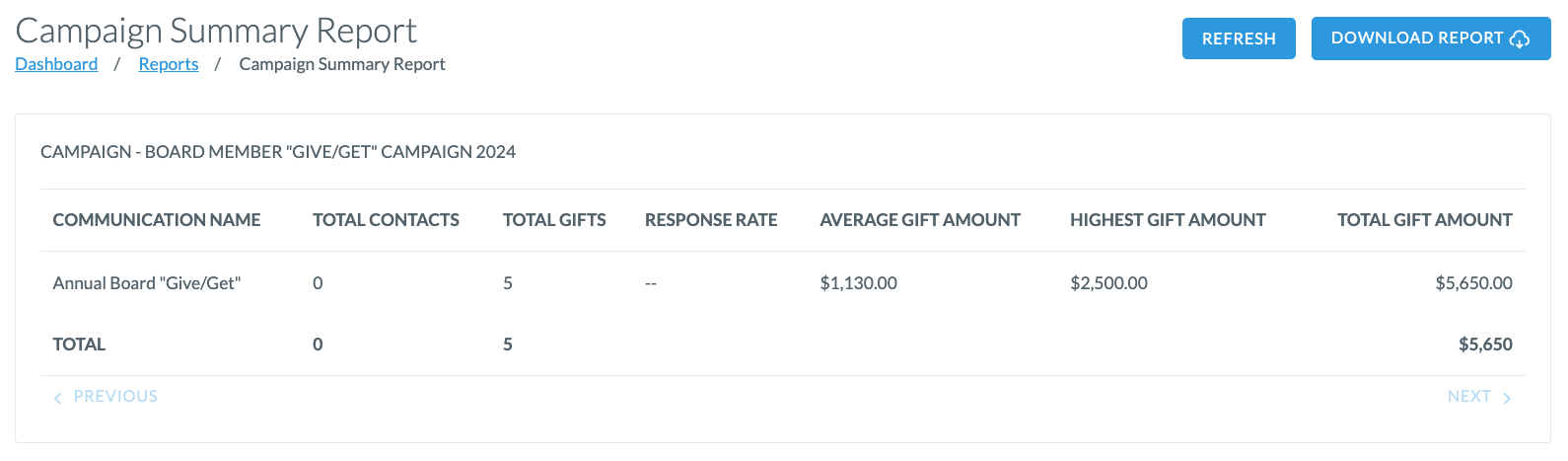Open the Dashboard breadcrumb link

click(56, 64)
